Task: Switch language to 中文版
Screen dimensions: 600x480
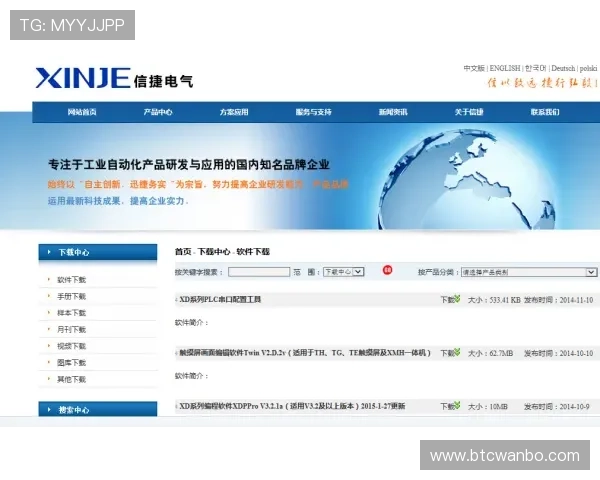Action: (474, 68)
